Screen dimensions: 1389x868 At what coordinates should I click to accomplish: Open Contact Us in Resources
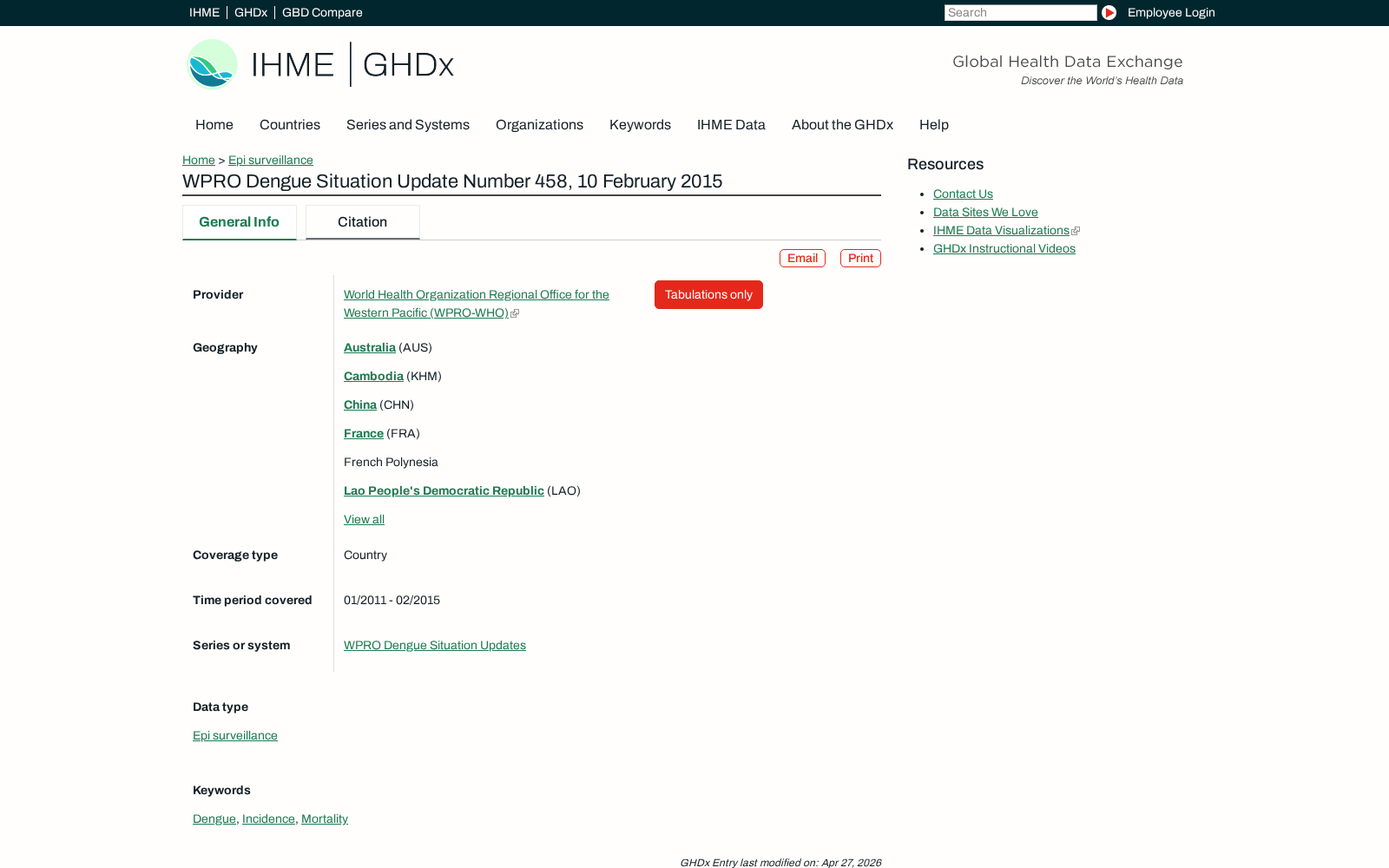click(963, 194)
